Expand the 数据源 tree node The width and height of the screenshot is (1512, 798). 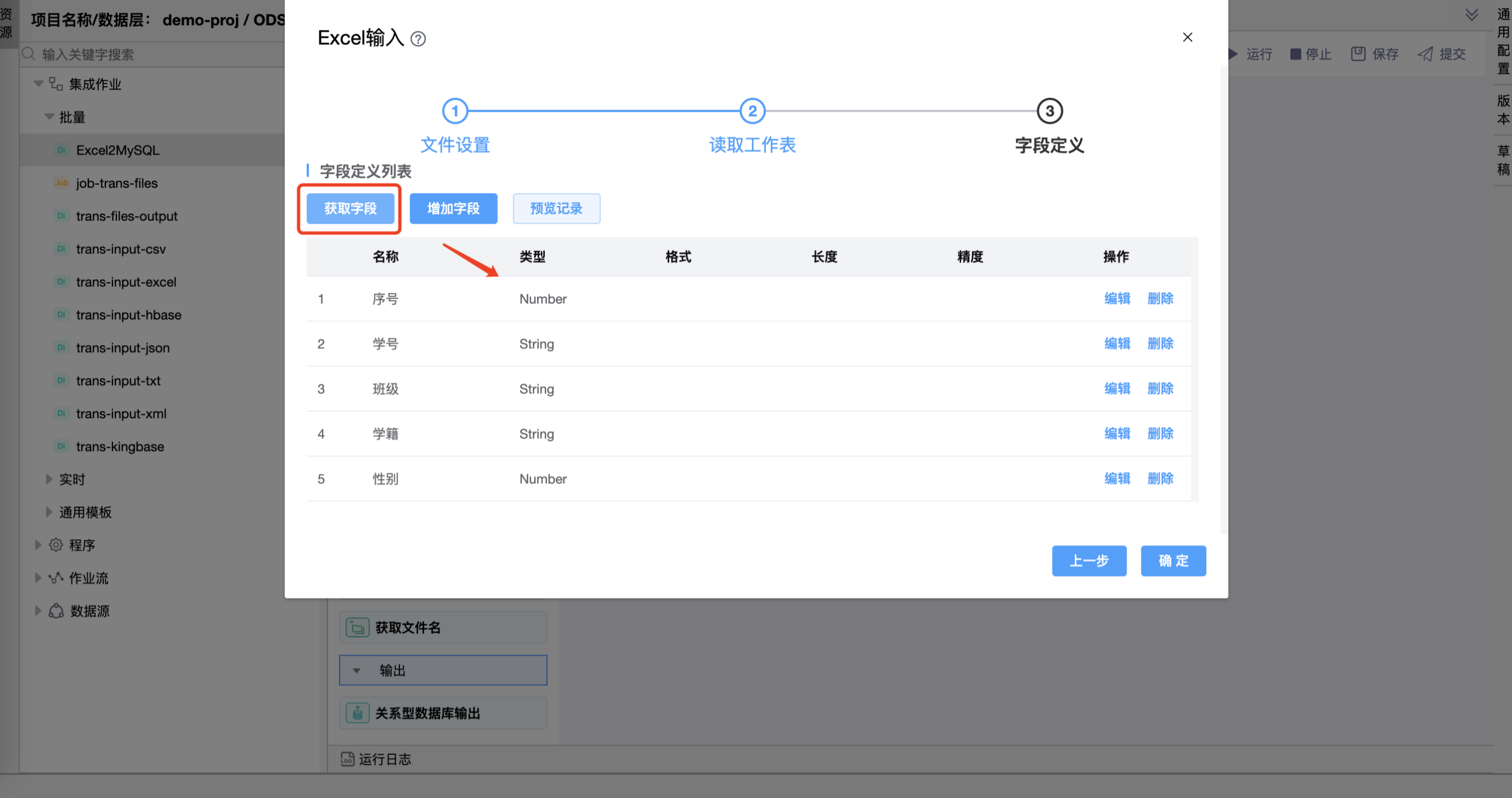38,610
